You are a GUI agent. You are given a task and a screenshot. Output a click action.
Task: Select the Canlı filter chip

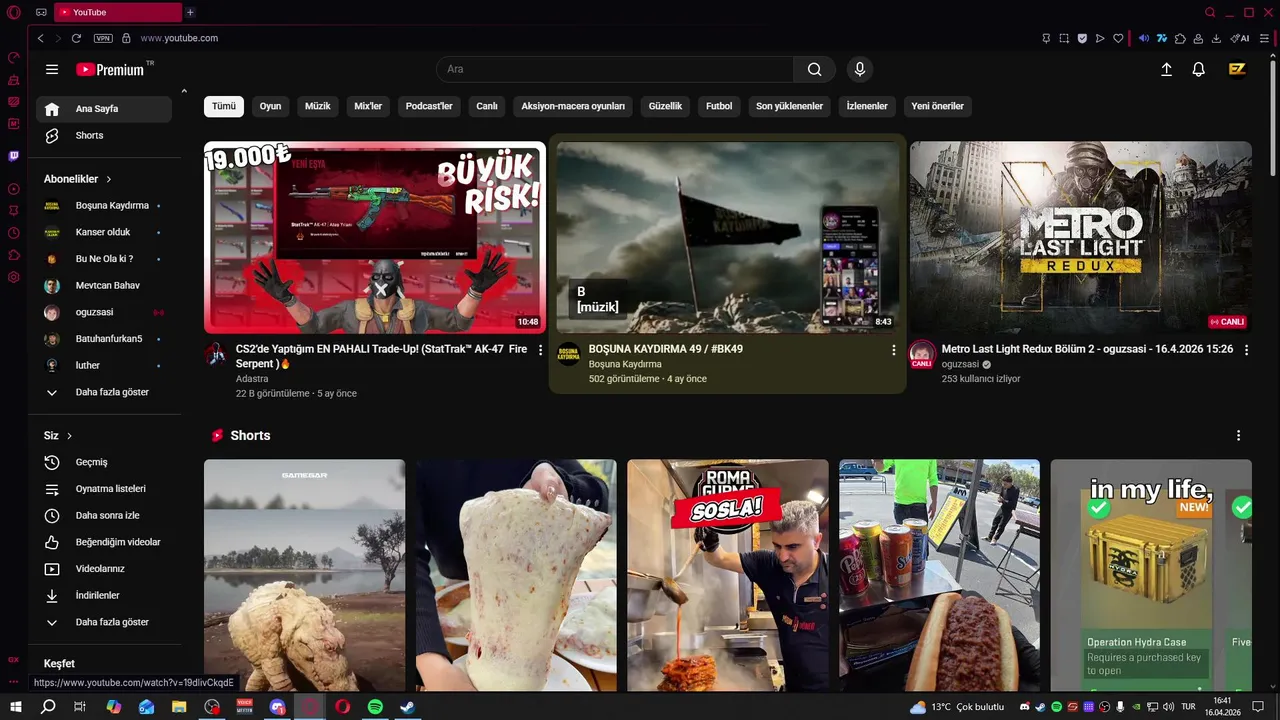(x=487, y=106)
